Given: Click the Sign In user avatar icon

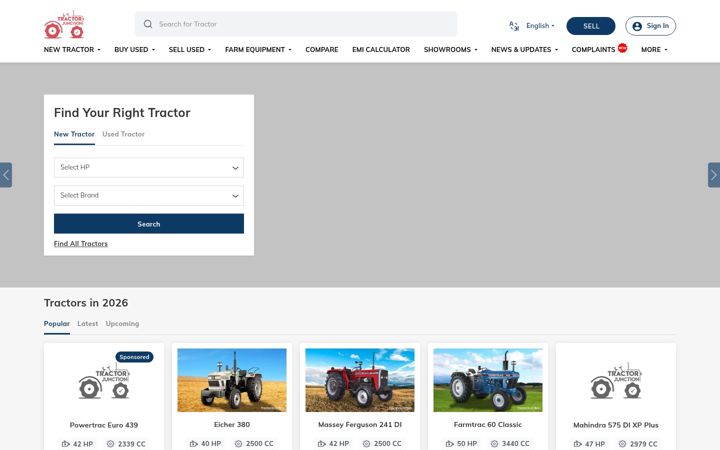Looking at the screenshot, I should tap(637, 26).
